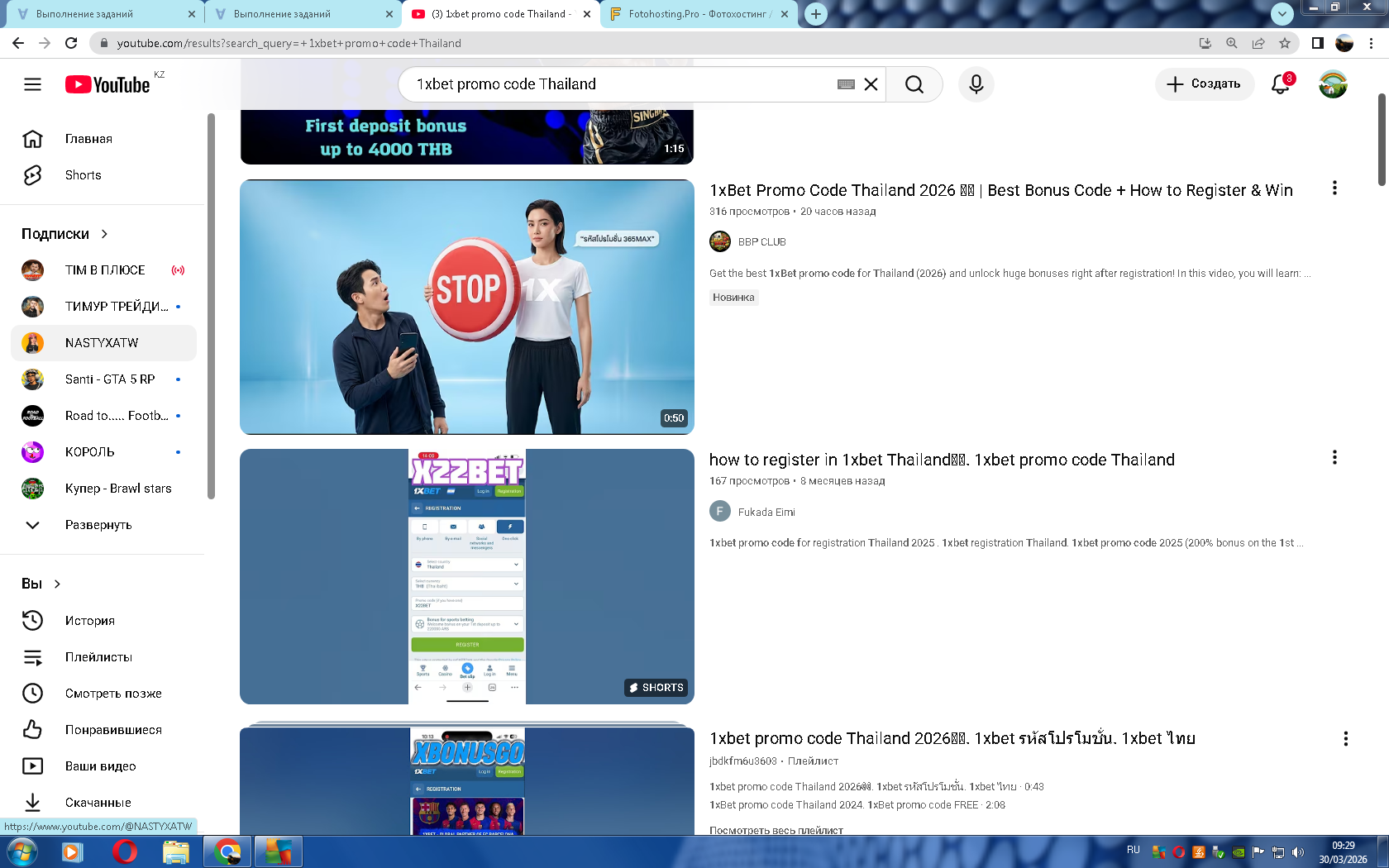Go back in the browser

point(18,43)
